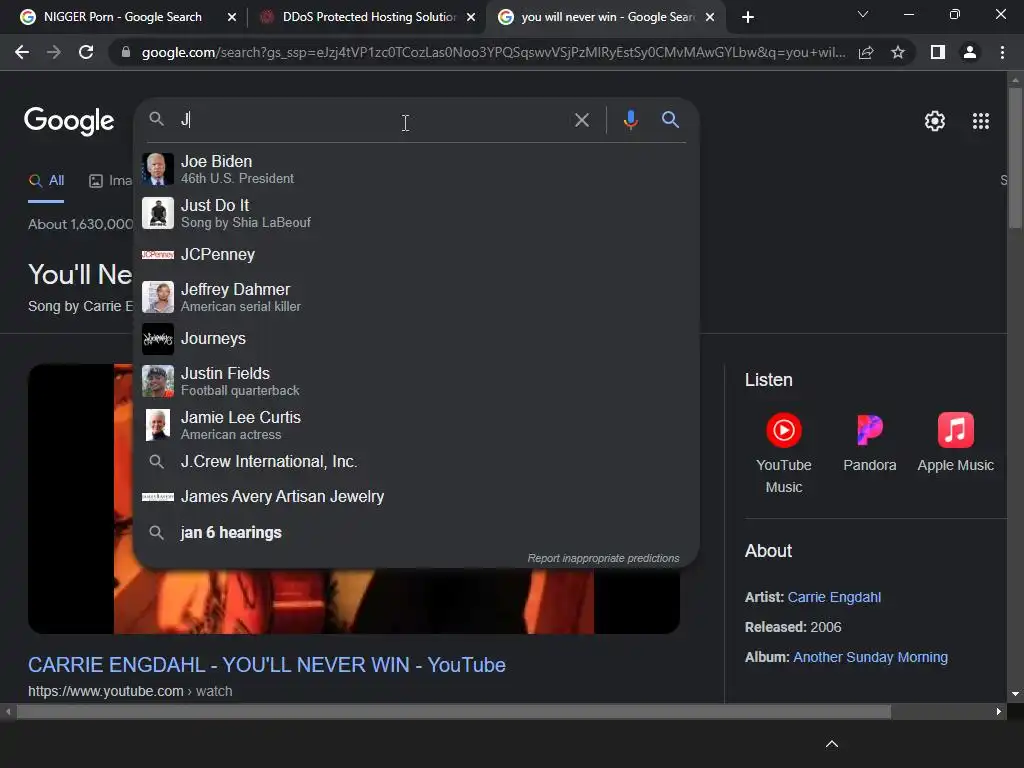Reload the current page

pyautogui.click(x=86, y=52)
